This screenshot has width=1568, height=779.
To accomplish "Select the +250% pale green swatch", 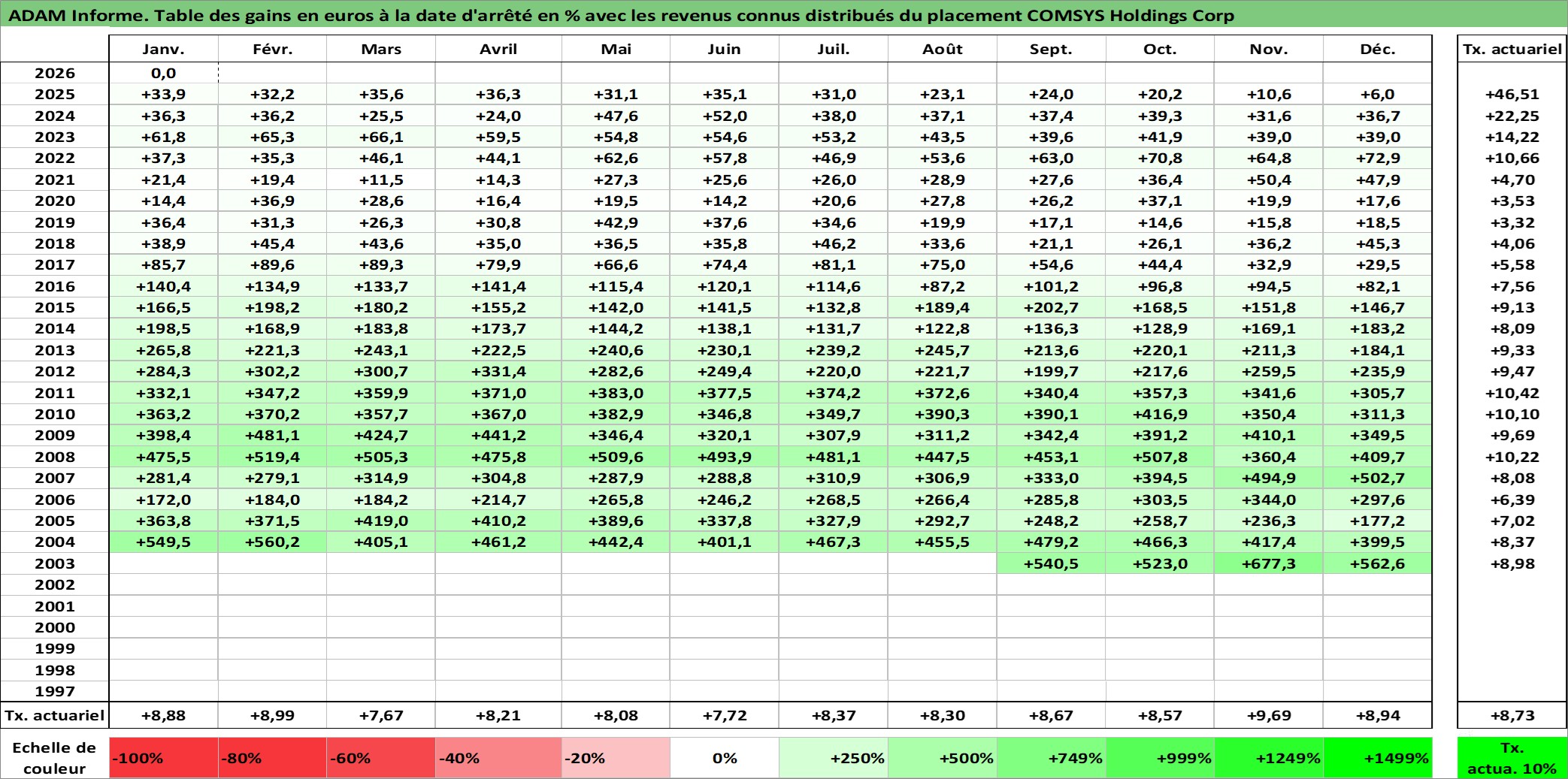I will pos(834,757).
